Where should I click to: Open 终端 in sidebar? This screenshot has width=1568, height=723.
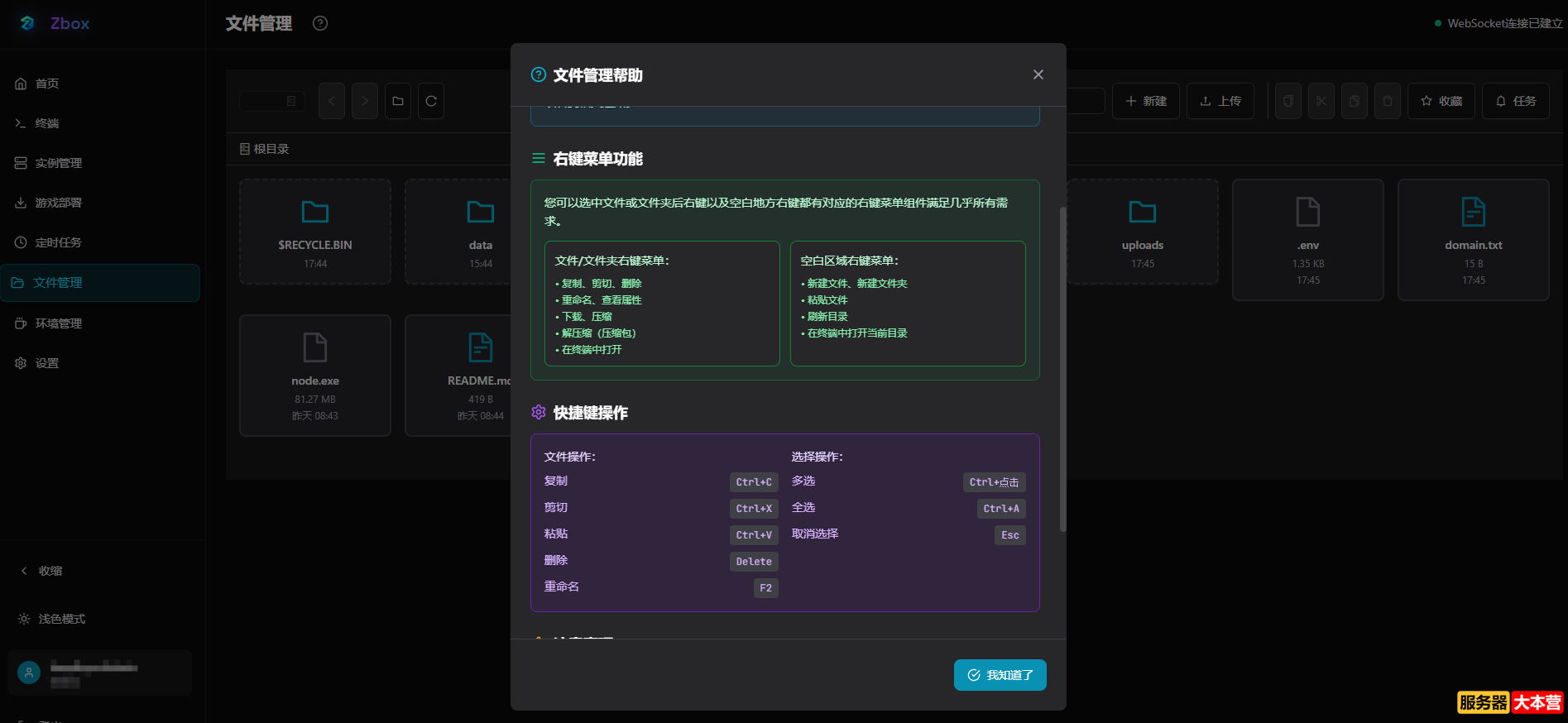100,123
